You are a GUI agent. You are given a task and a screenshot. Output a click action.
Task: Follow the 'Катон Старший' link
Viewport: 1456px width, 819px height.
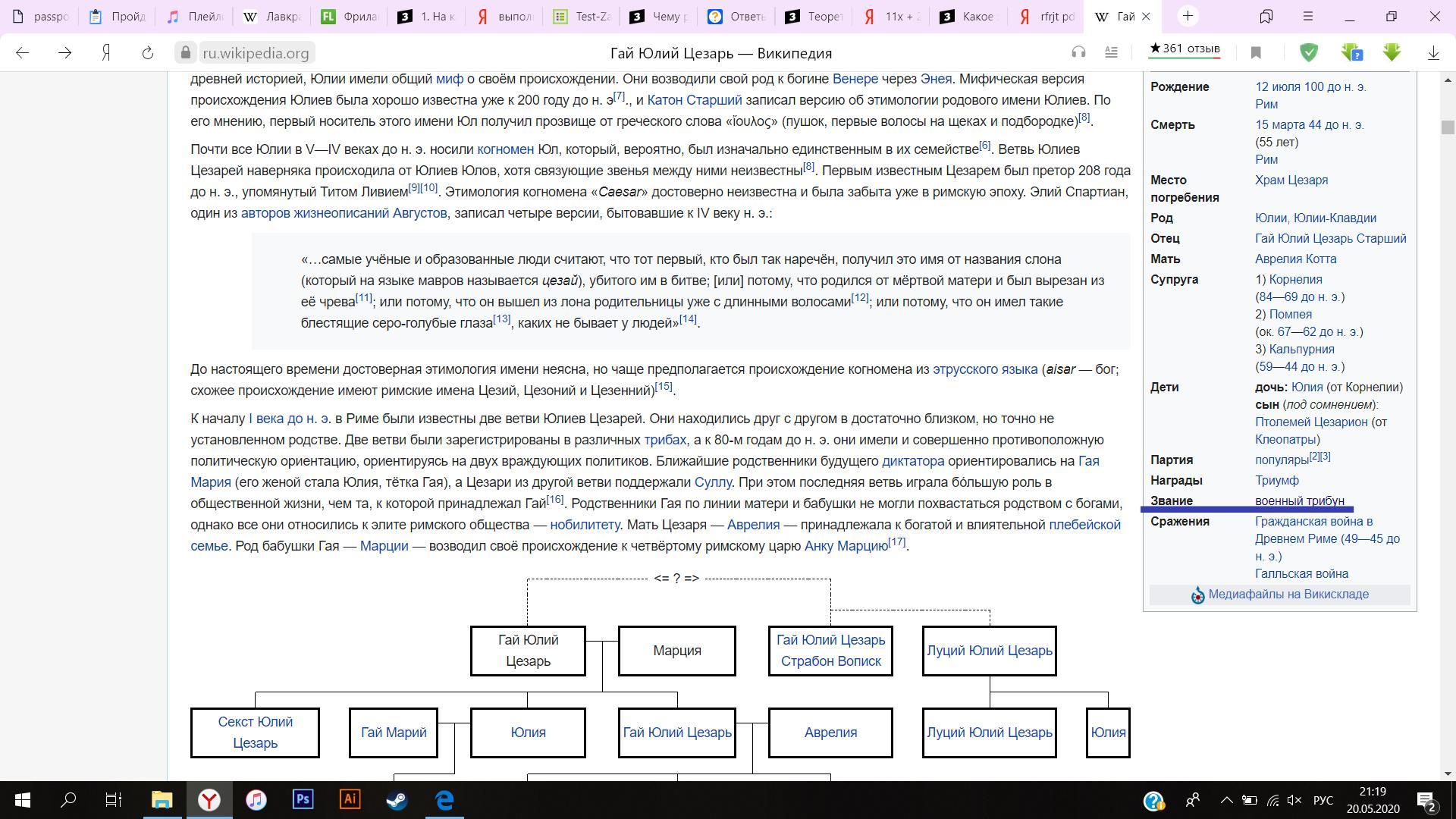(x=694, y=100)
